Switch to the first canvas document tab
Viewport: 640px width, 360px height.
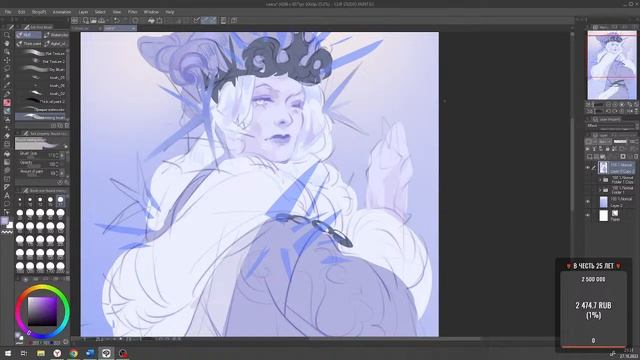click(87, 28)
